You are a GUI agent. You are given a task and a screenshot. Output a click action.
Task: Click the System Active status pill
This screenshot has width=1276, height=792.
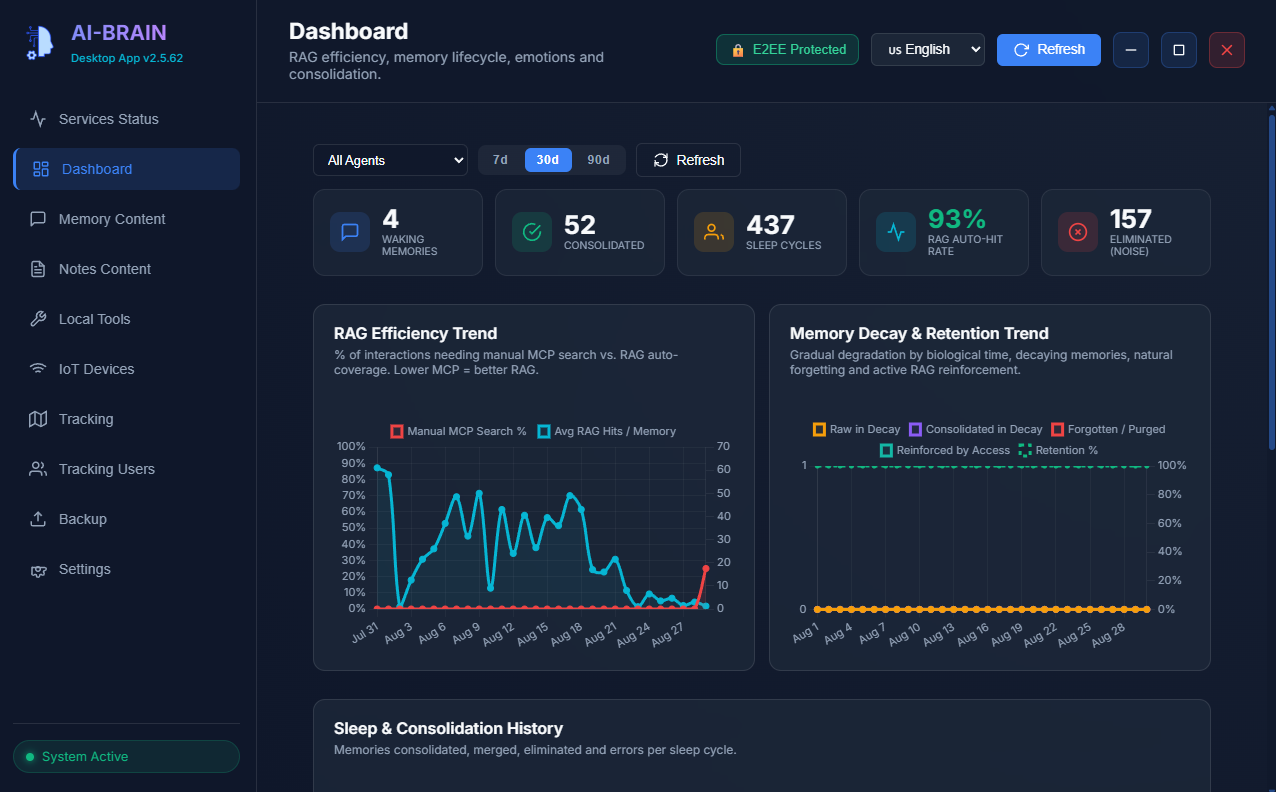coord(126,757)
